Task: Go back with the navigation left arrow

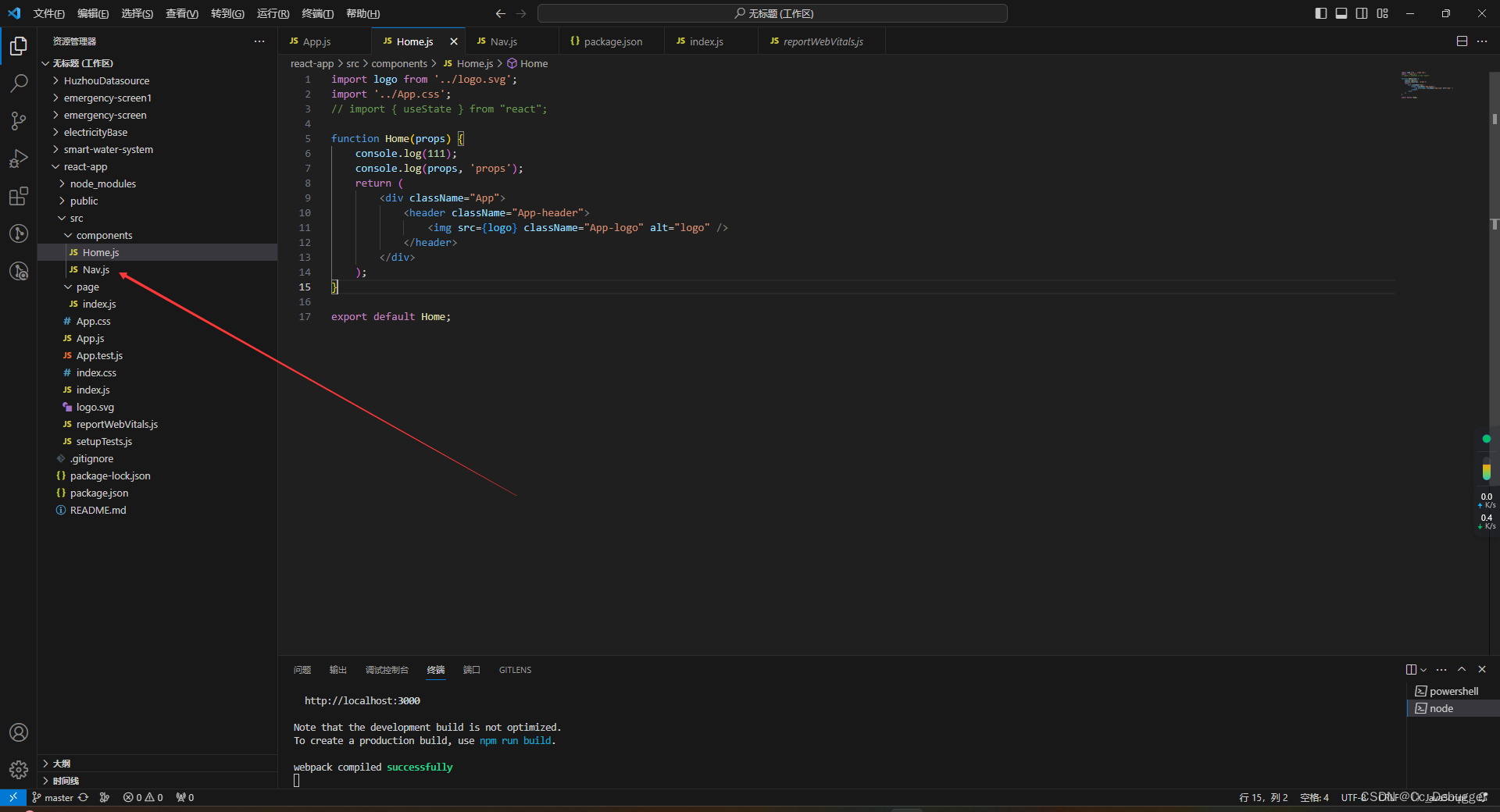Action: (501, 13)
